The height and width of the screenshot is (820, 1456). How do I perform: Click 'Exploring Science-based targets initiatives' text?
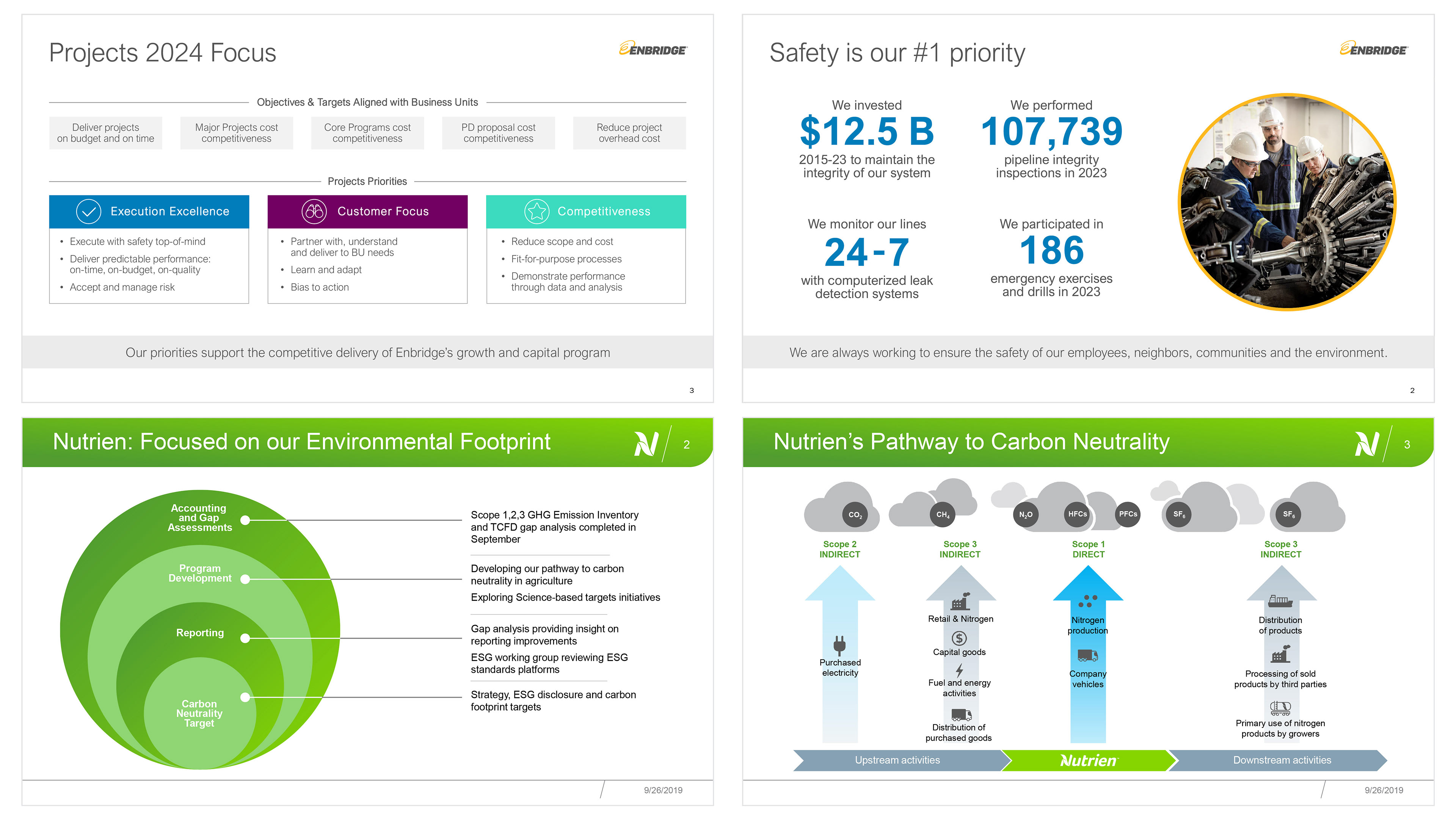pyautogui.click(x=565, y=597)
